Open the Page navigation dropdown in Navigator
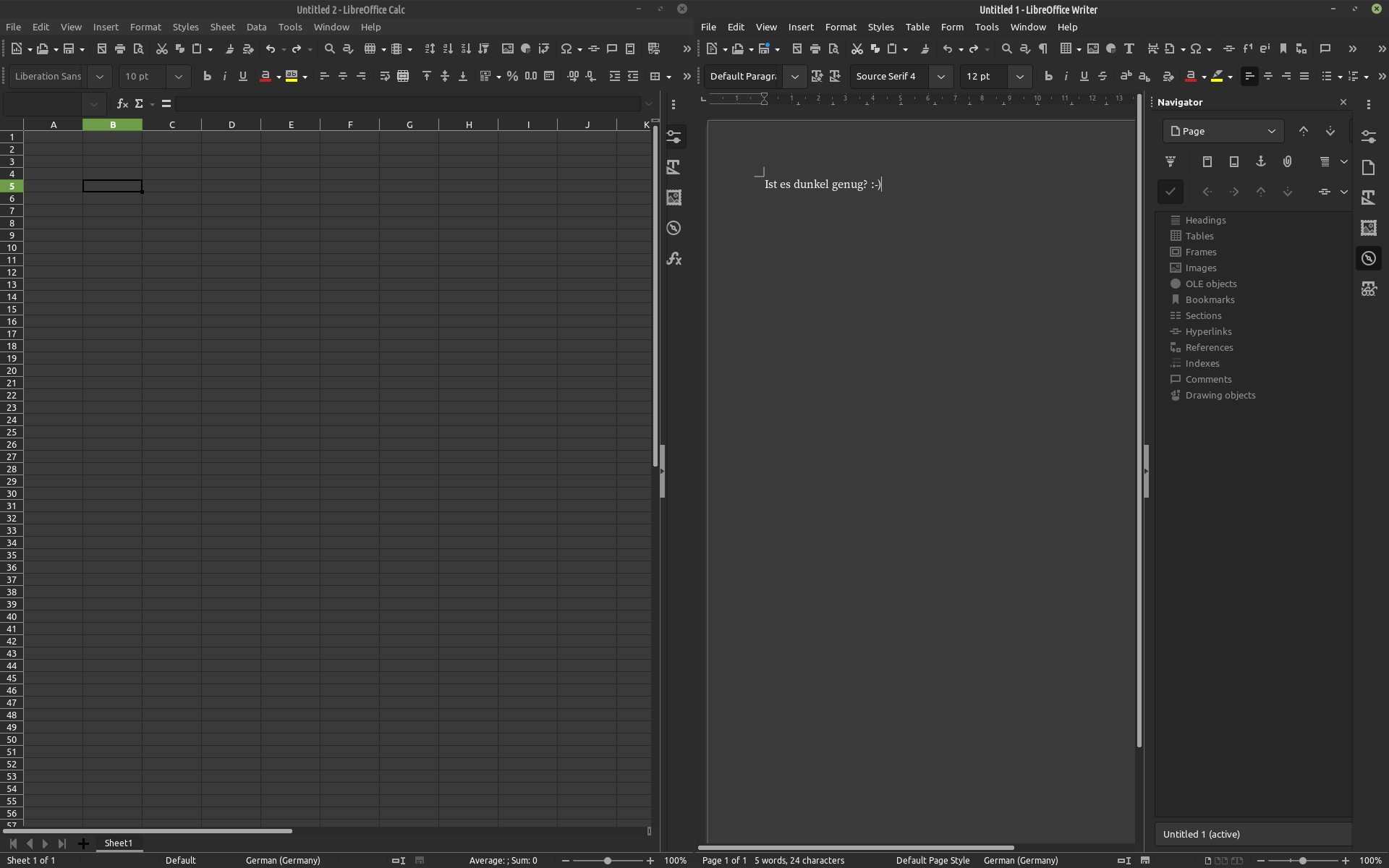Viewport: 1389px width, 868px height. [x=1271, y=131]
